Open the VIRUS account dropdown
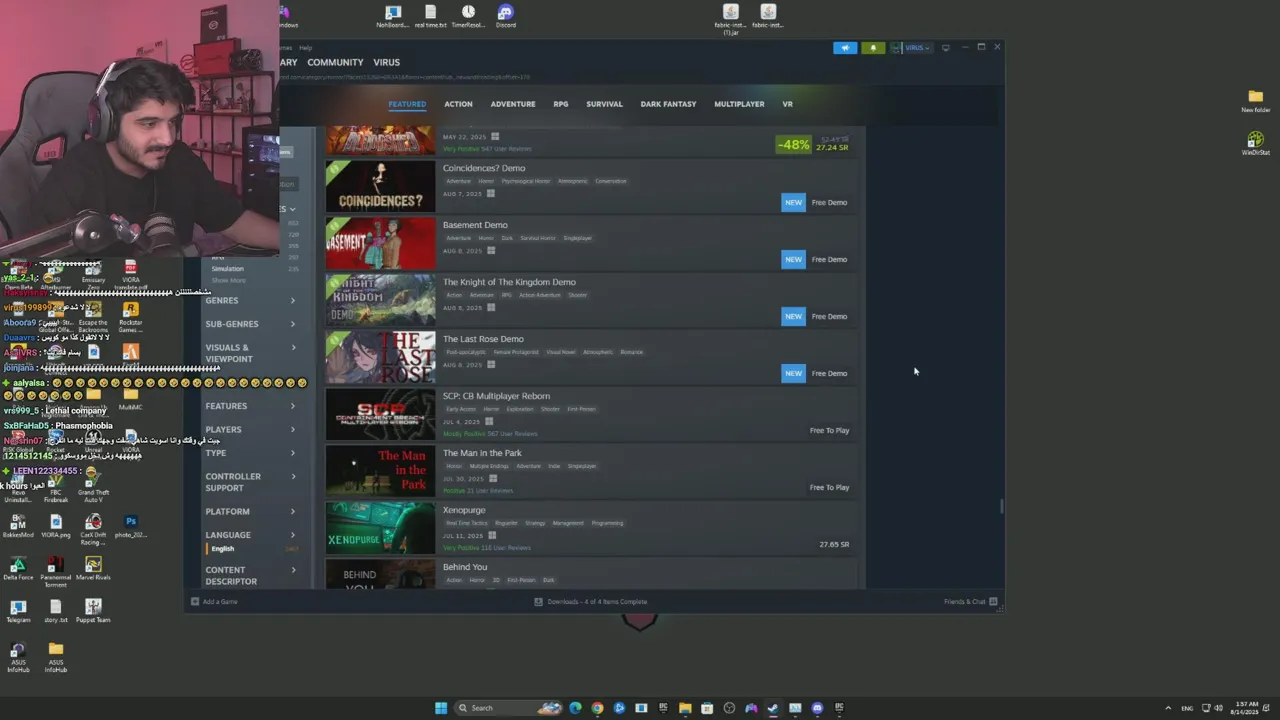 [912, 47]
